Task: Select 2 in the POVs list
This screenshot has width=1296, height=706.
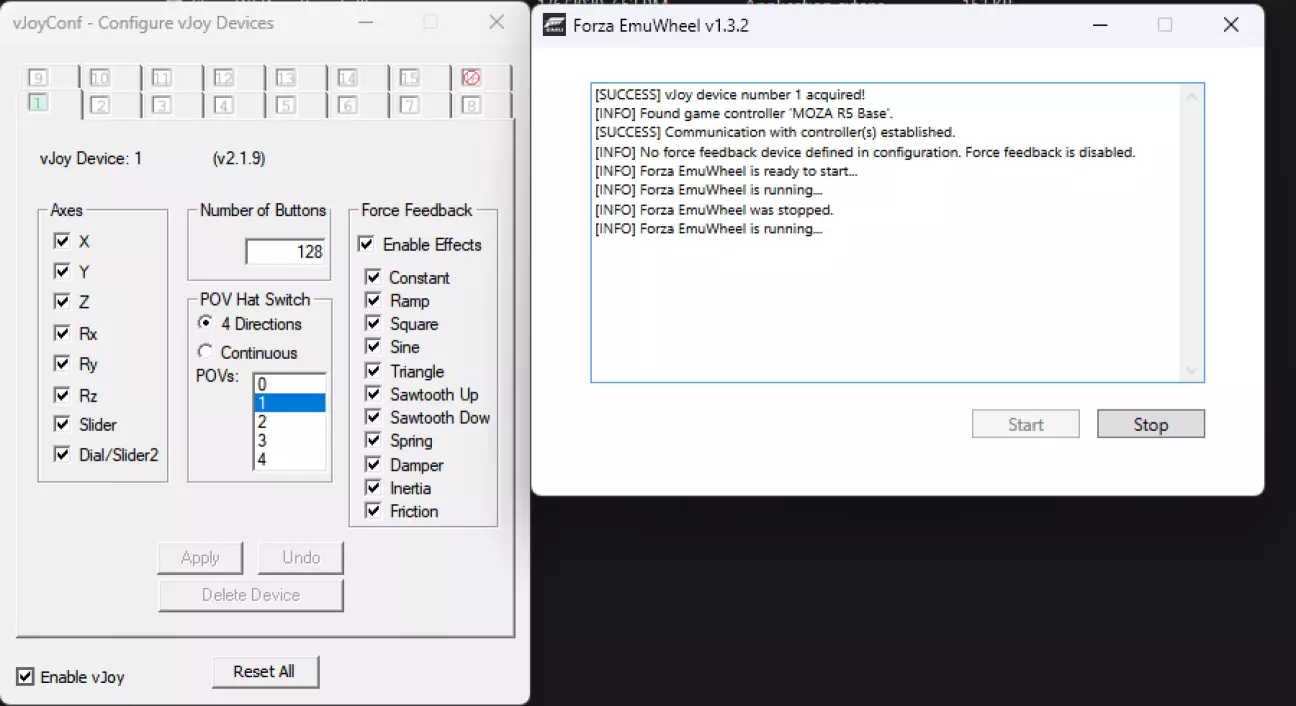Action: [x=289, y=422]
